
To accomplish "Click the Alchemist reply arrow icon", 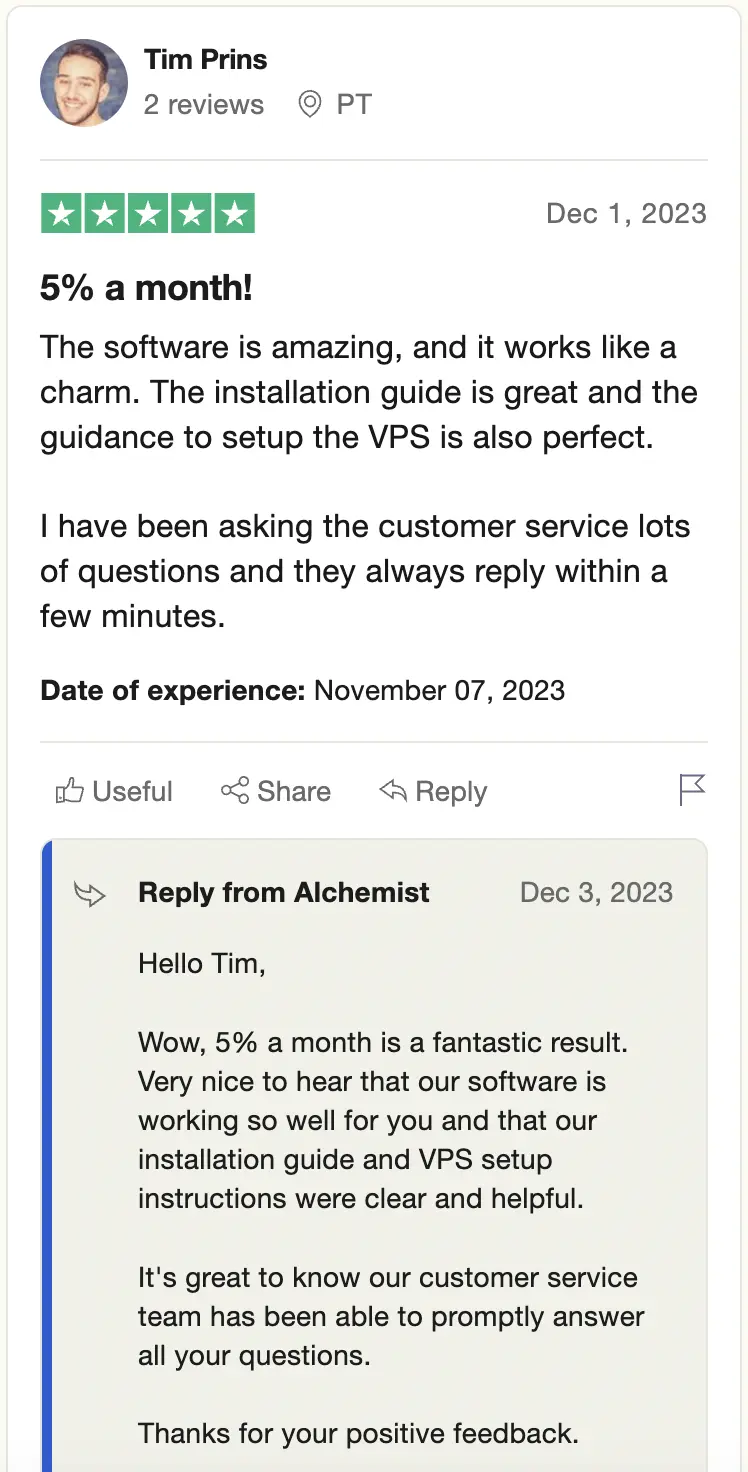I will pos(90,894).
